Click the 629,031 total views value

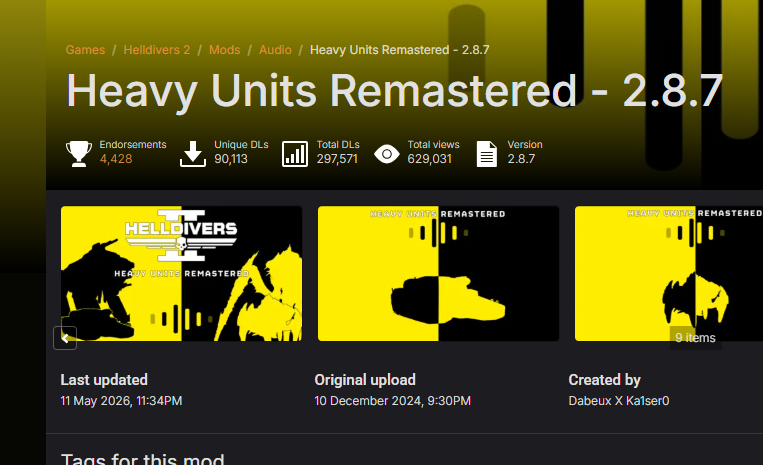(430, 159)
